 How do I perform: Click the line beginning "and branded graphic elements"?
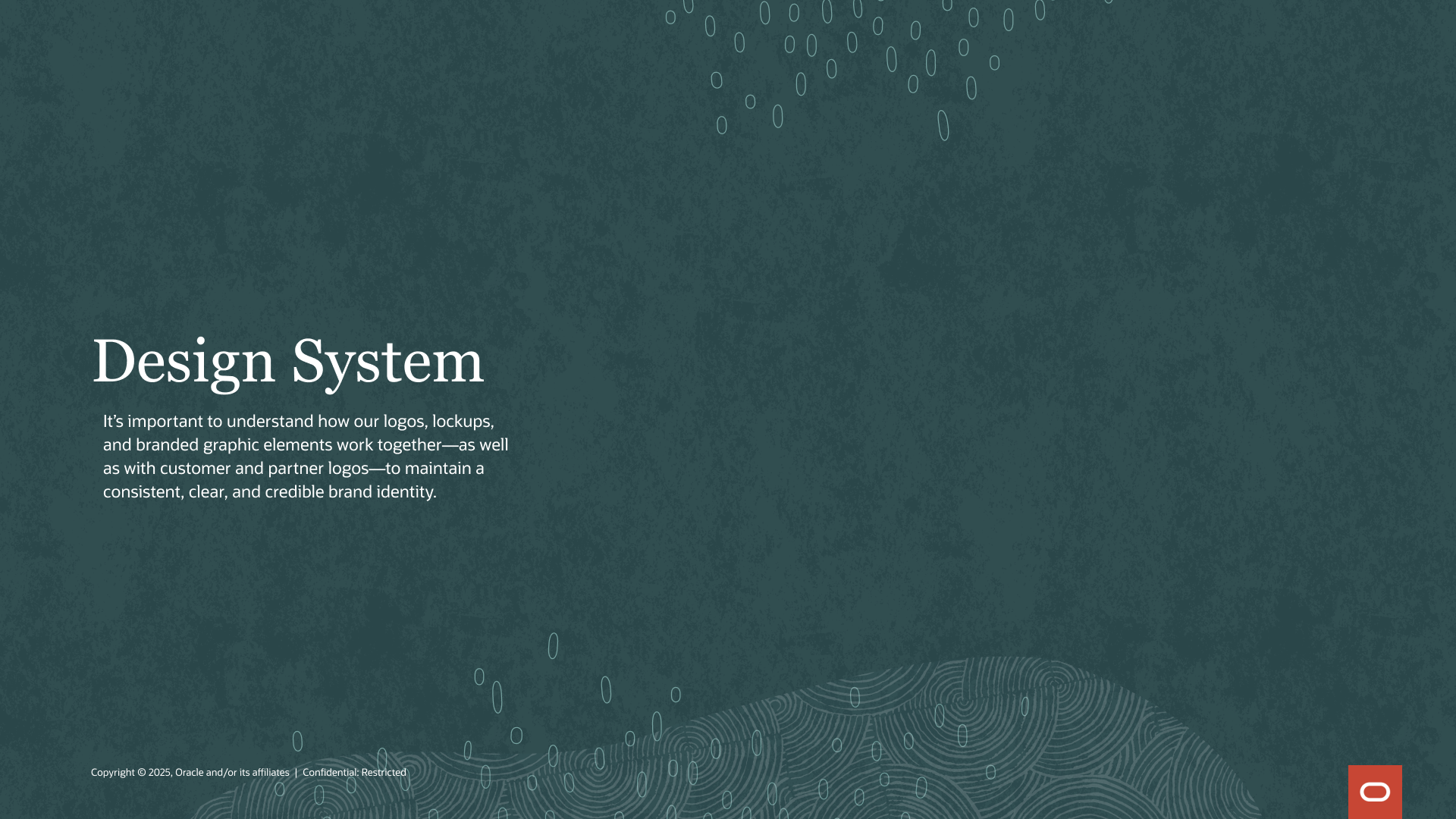click(x=306, y=445)
